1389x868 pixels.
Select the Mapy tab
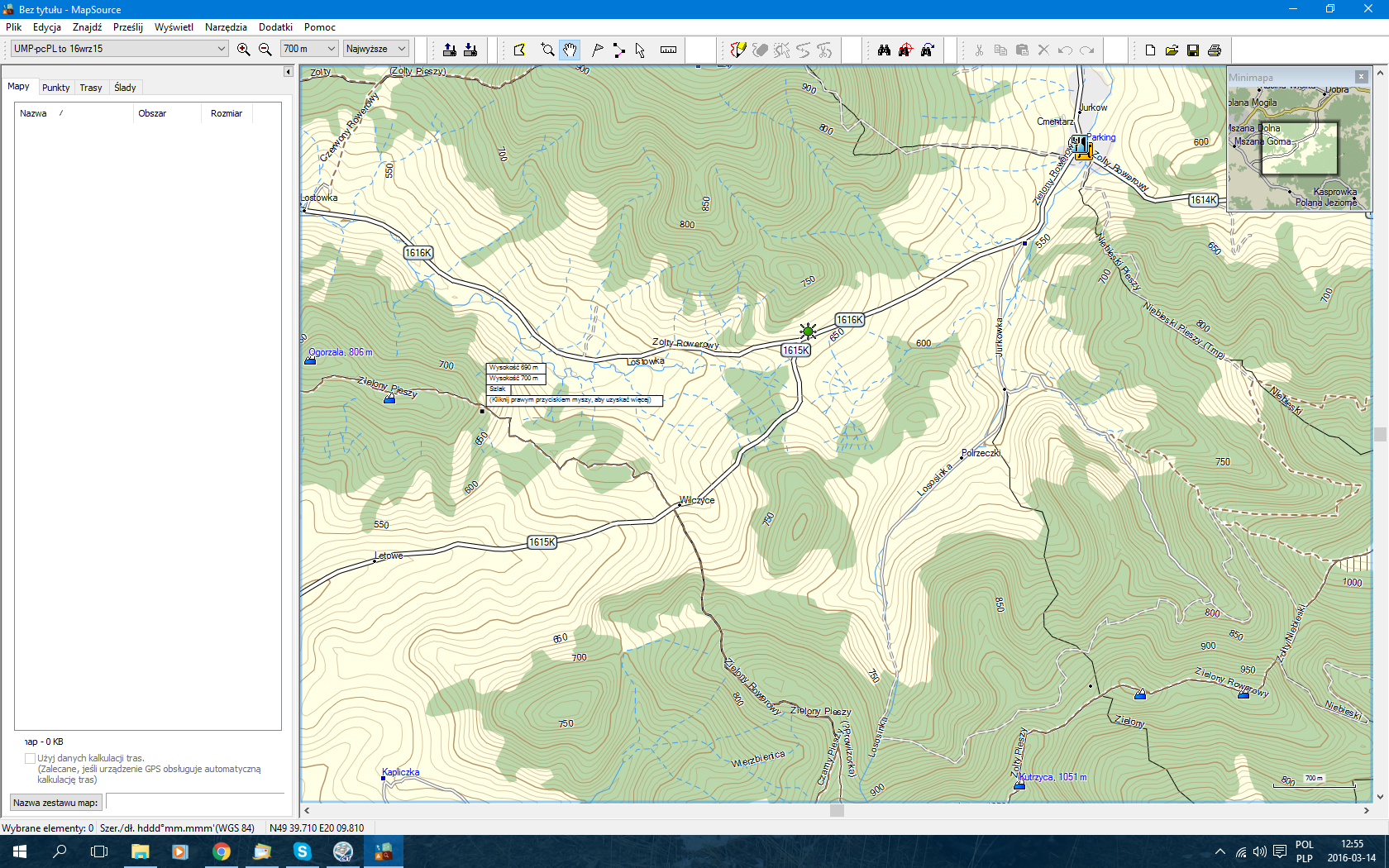coord(18,87)
